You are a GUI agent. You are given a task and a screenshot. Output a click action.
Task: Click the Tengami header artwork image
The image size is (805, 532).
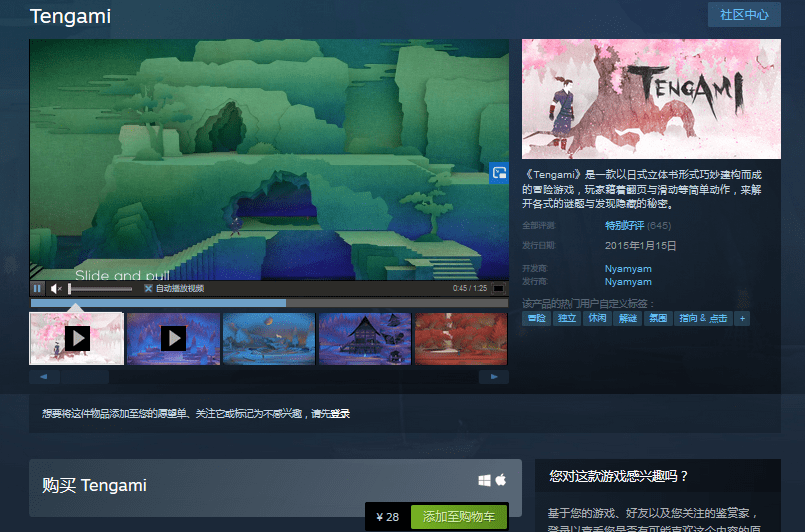pyautogui.click(x=651, y=99)
